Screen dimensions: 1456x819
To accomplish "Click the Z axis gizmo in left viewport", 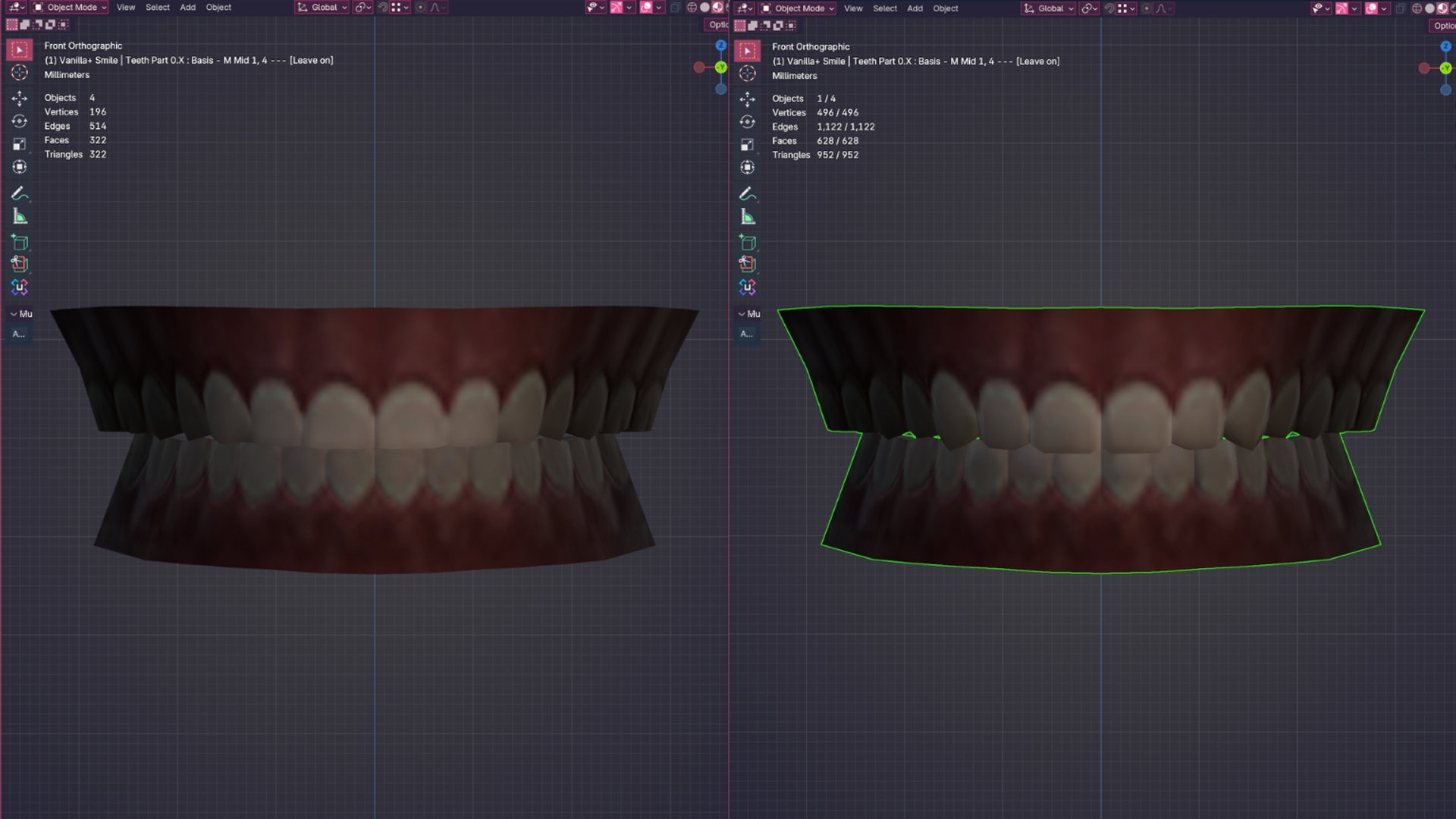I will 721,45.
